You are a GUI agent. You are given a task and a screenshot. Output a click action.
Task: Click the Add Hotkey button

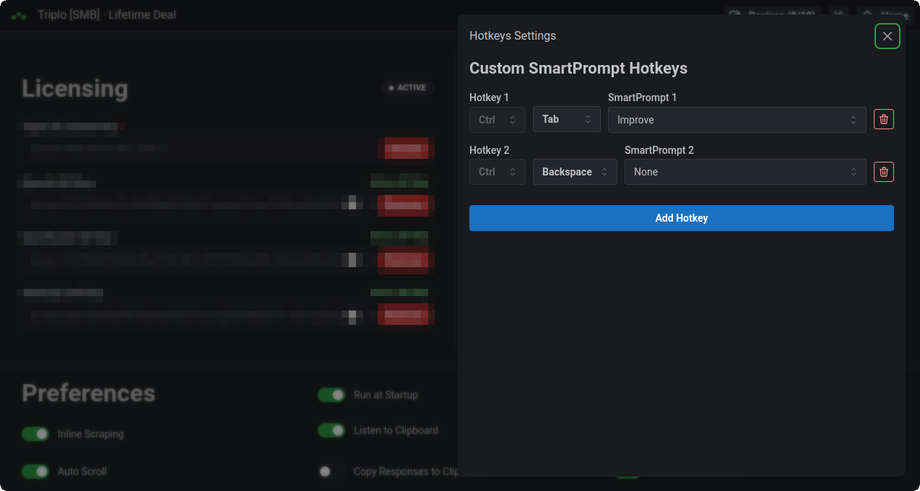pos(682,218)
